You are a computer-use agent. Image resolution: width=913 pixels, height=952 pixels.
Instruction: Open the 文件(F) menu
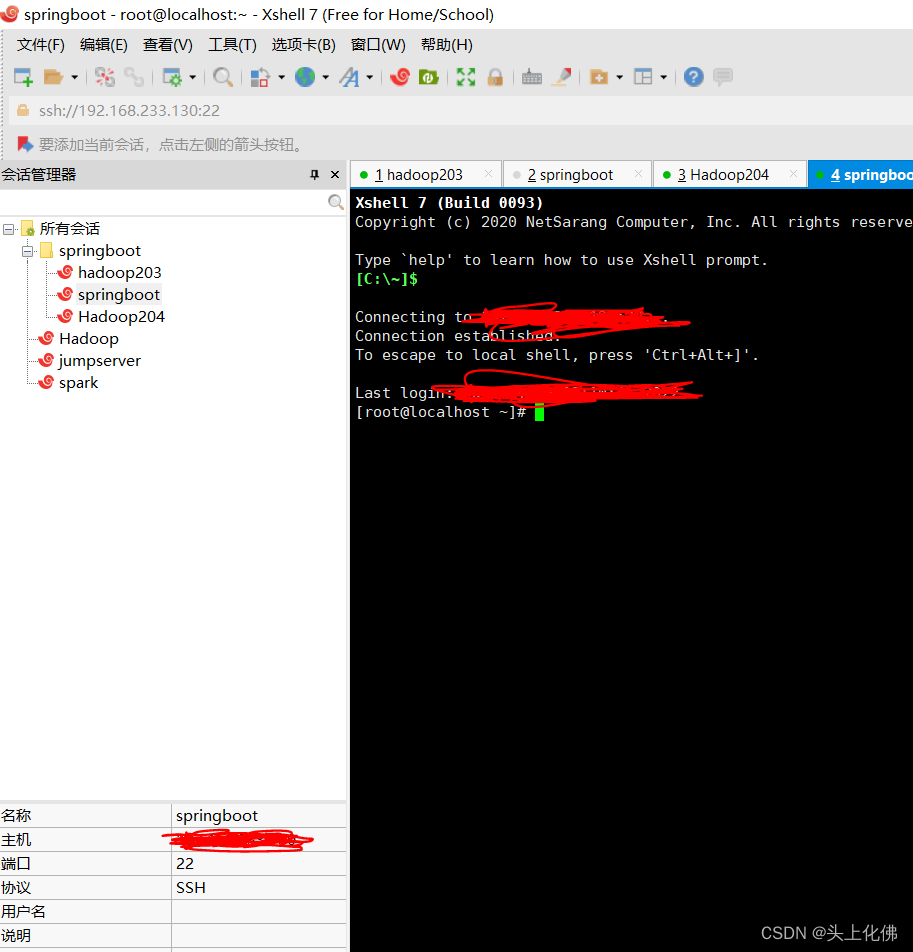[41, 45]
